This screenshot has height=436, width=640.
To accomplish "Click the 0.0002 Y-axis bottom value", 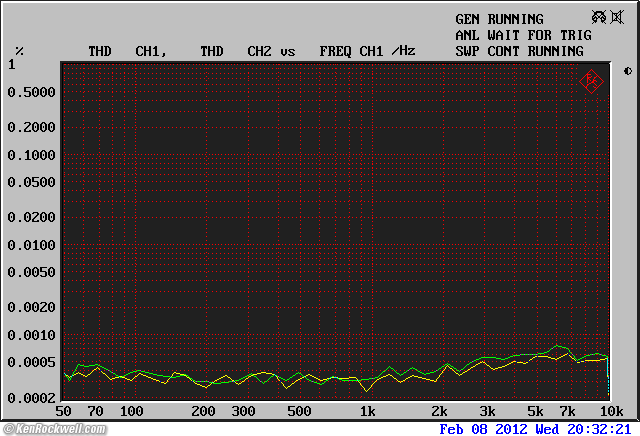I will point(31,397).
